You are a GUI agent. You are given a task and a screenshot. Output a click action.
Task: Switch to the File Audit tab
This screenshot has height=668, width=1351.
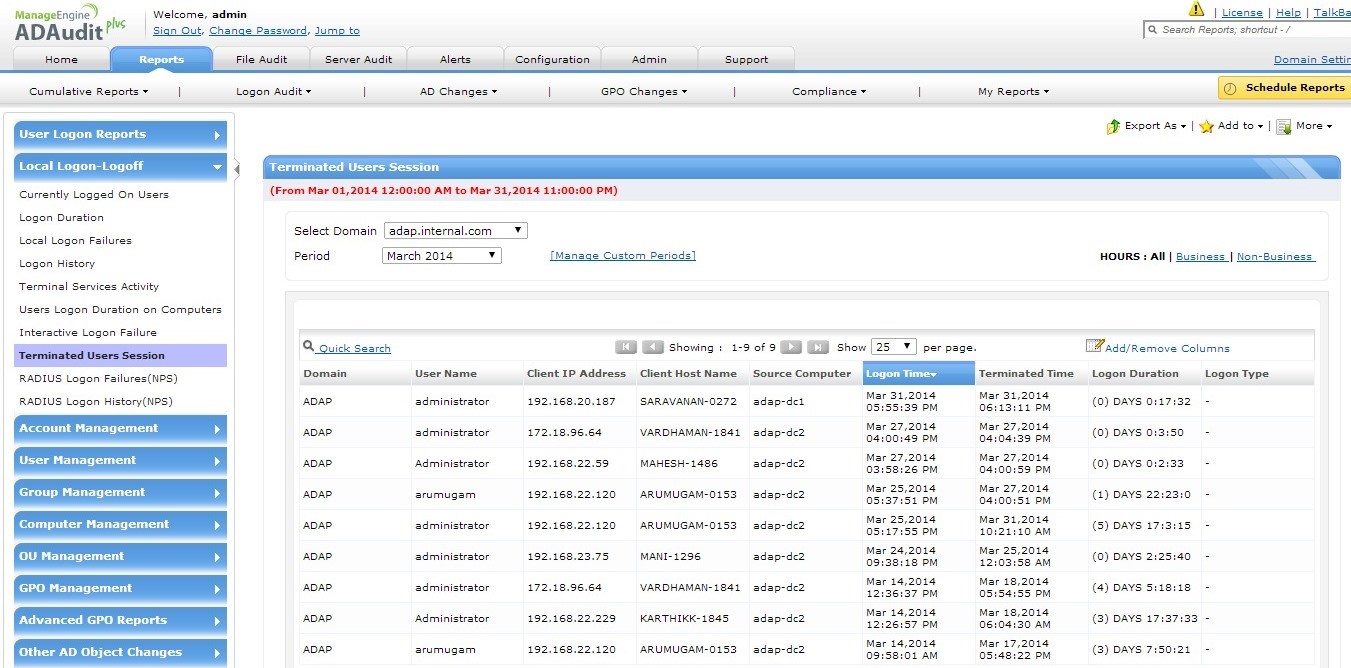261,60
